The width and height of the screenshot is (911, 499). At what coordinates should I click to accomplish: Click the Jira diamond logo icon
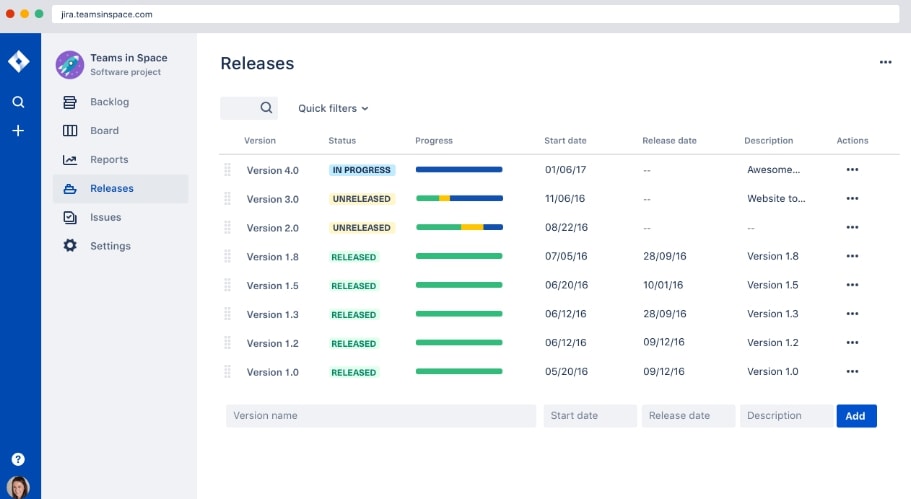[x=19, y=61]
